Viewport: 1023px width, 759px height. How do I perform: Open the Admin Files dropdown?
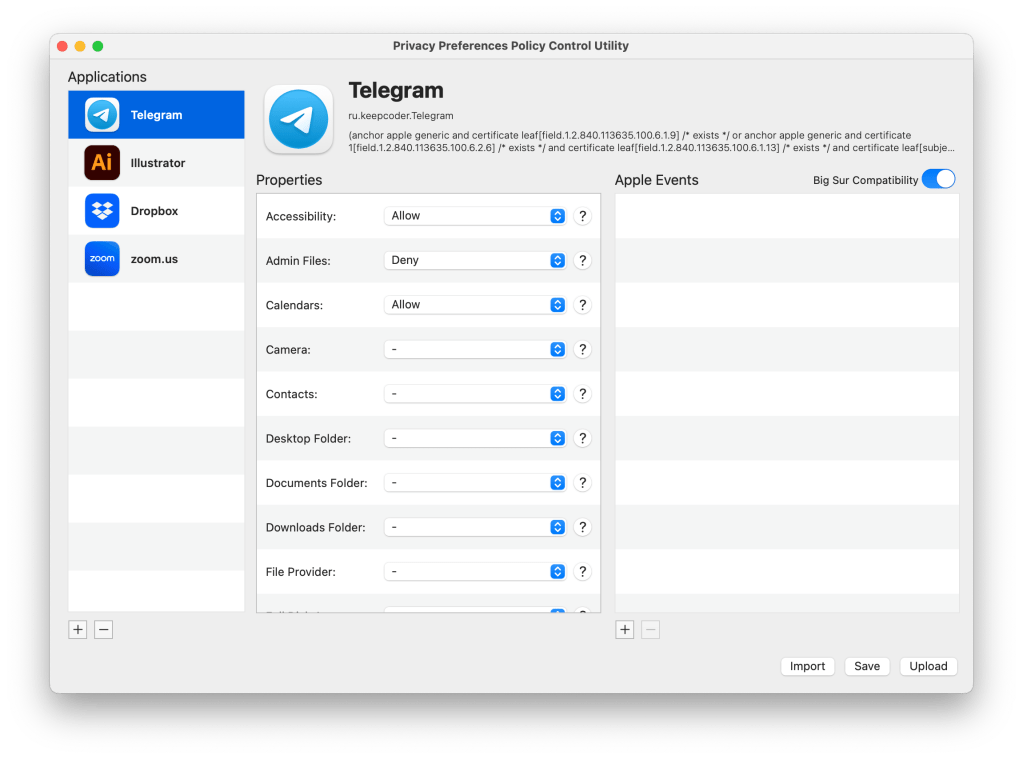coord(475,260)
